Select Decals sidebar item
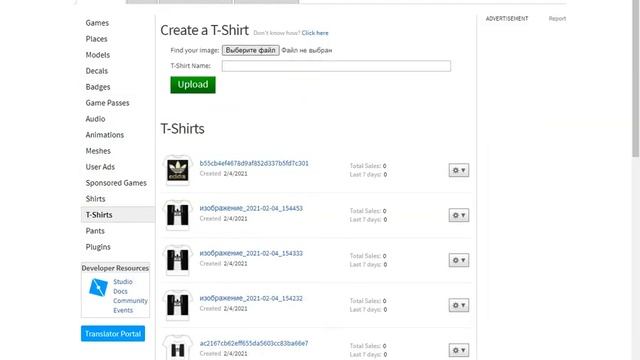 click(97, 71)
